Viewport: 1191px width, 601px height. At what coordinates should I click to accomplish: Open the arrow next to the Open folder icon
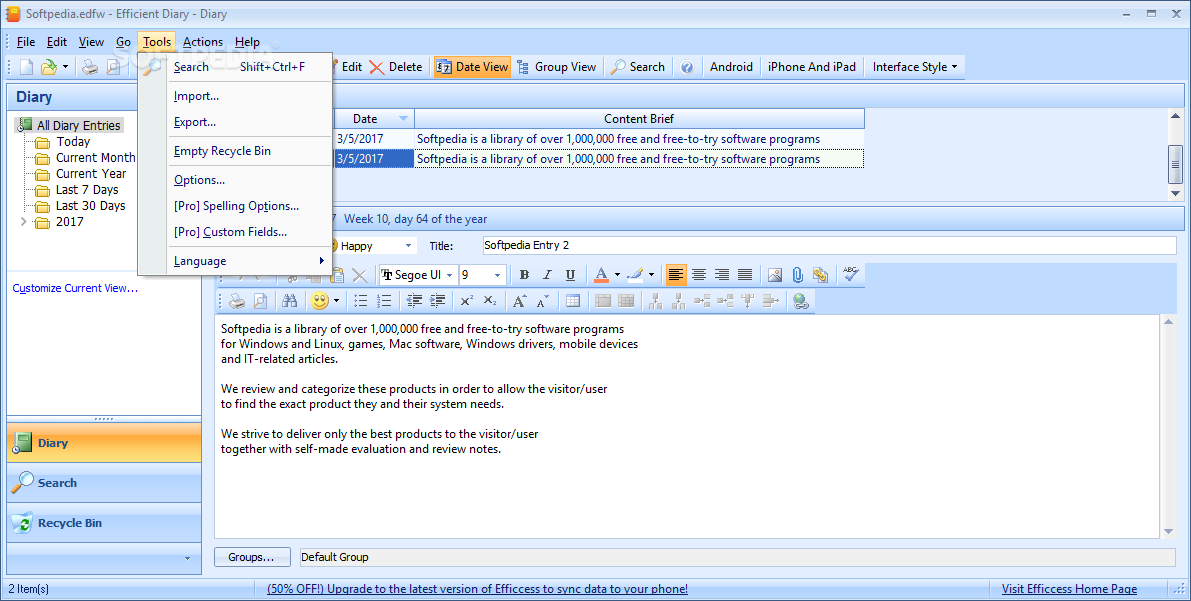(65, 67)
